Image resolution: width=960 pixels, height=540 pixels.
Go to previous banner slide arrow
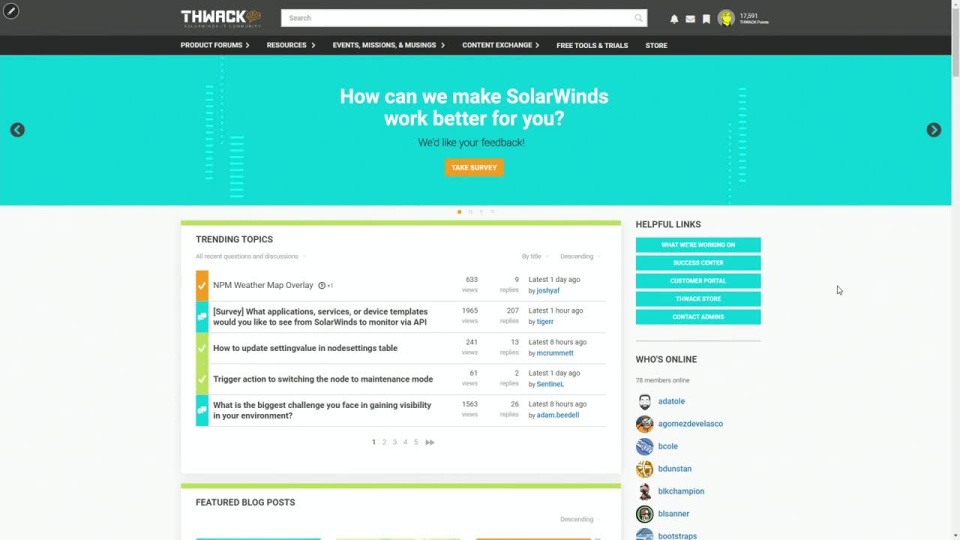(17, 130)
